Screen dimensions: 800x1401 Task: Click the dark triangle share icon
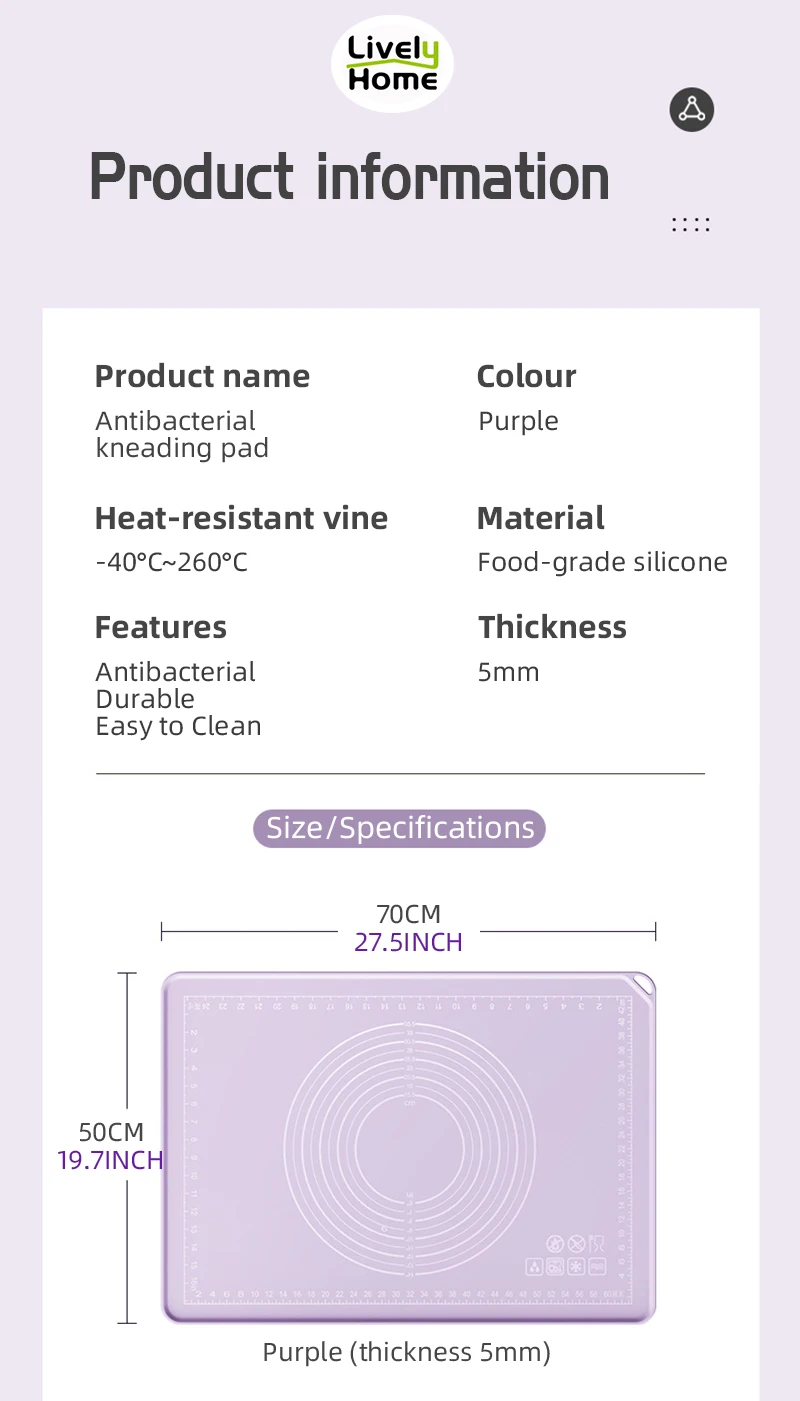coord(692,109)
